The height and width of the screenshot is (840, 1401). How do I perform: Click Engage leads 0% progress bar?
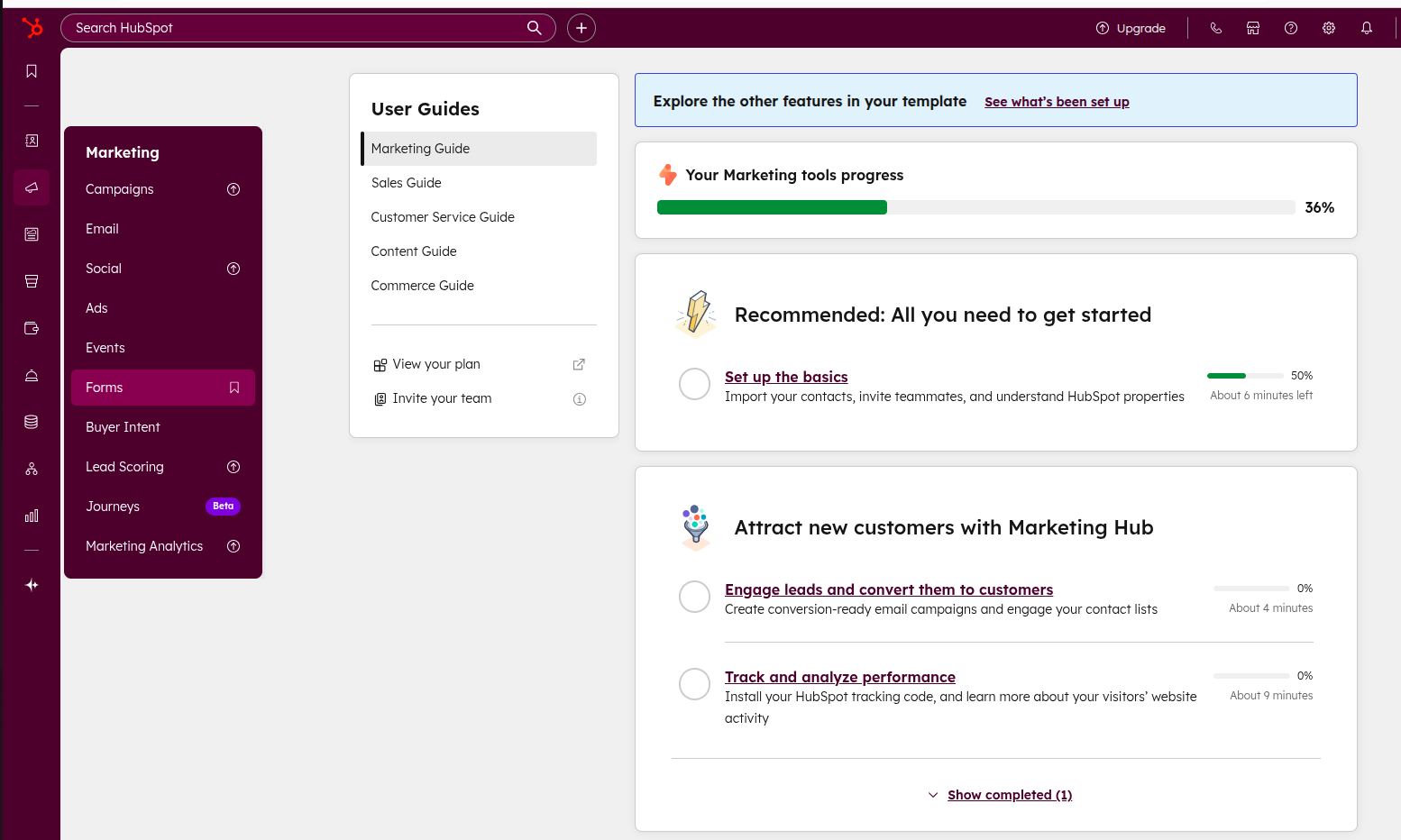[1251, 589]
